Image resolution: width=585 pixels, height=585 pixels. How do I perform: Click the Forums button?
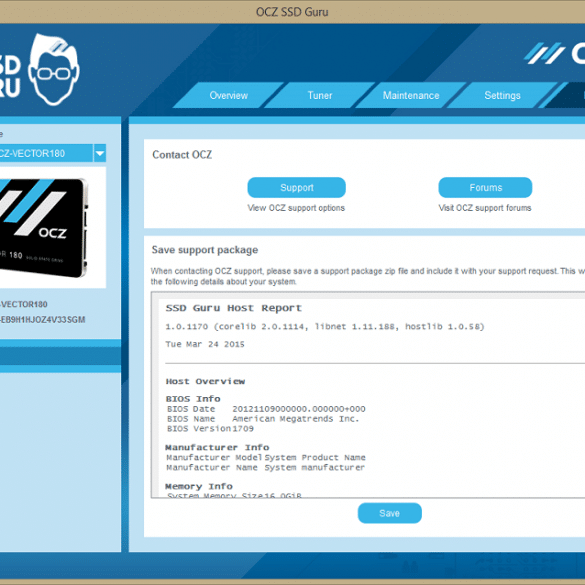click(485, 187)
